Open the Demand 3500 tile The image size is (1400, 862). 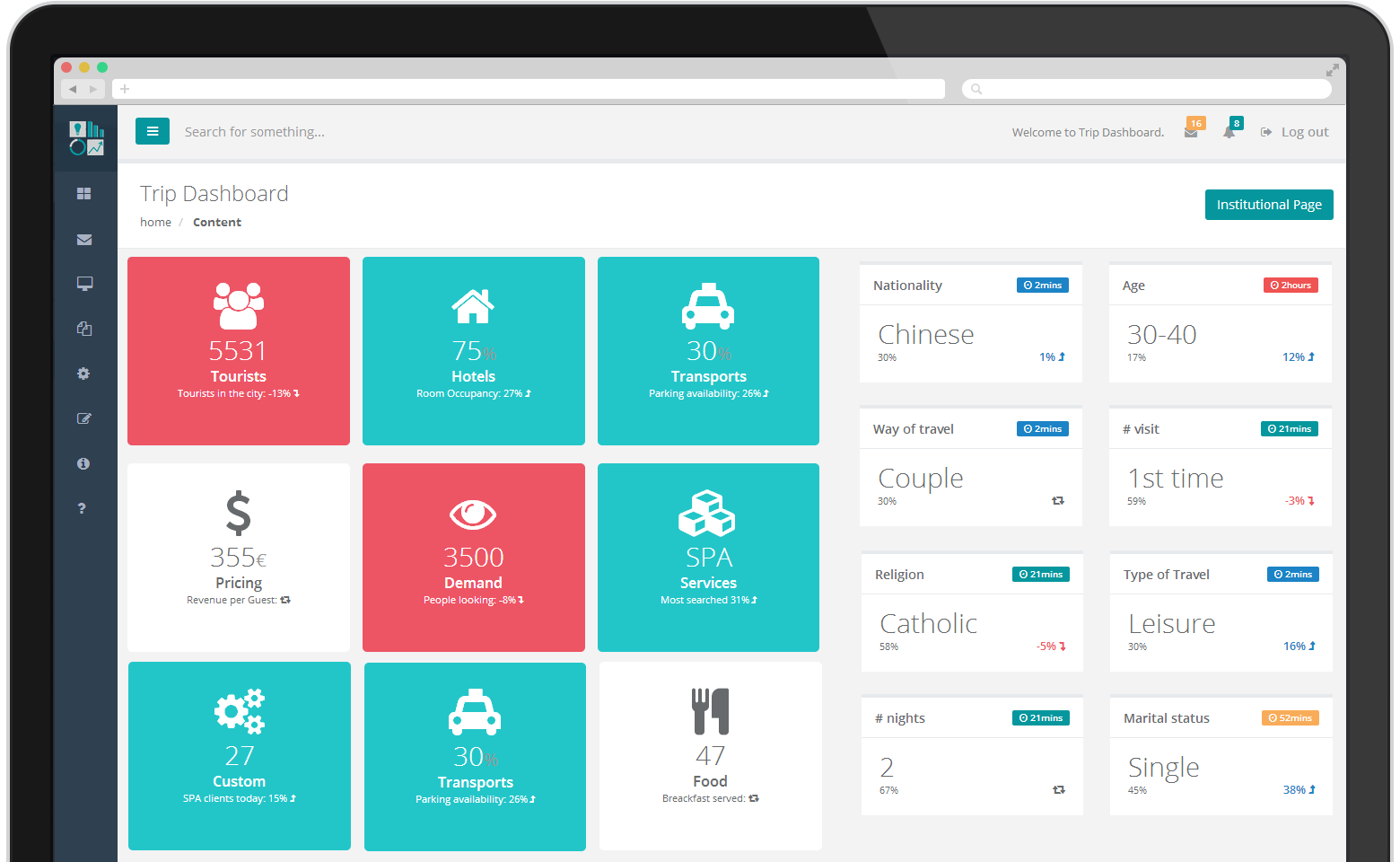[474, 558]
